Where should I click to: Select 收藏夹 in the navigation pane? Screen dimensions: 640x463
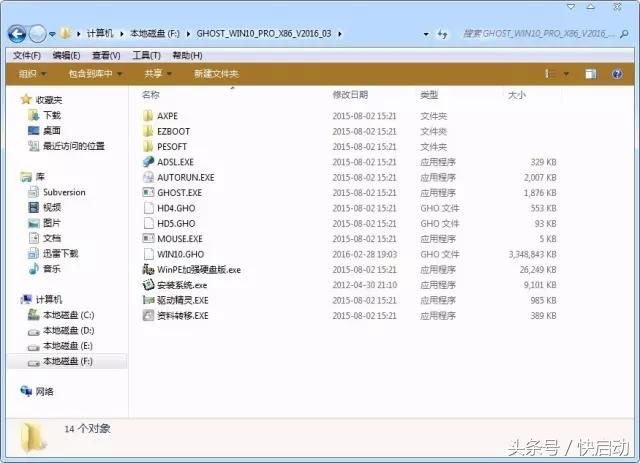[x=49, y=100]
